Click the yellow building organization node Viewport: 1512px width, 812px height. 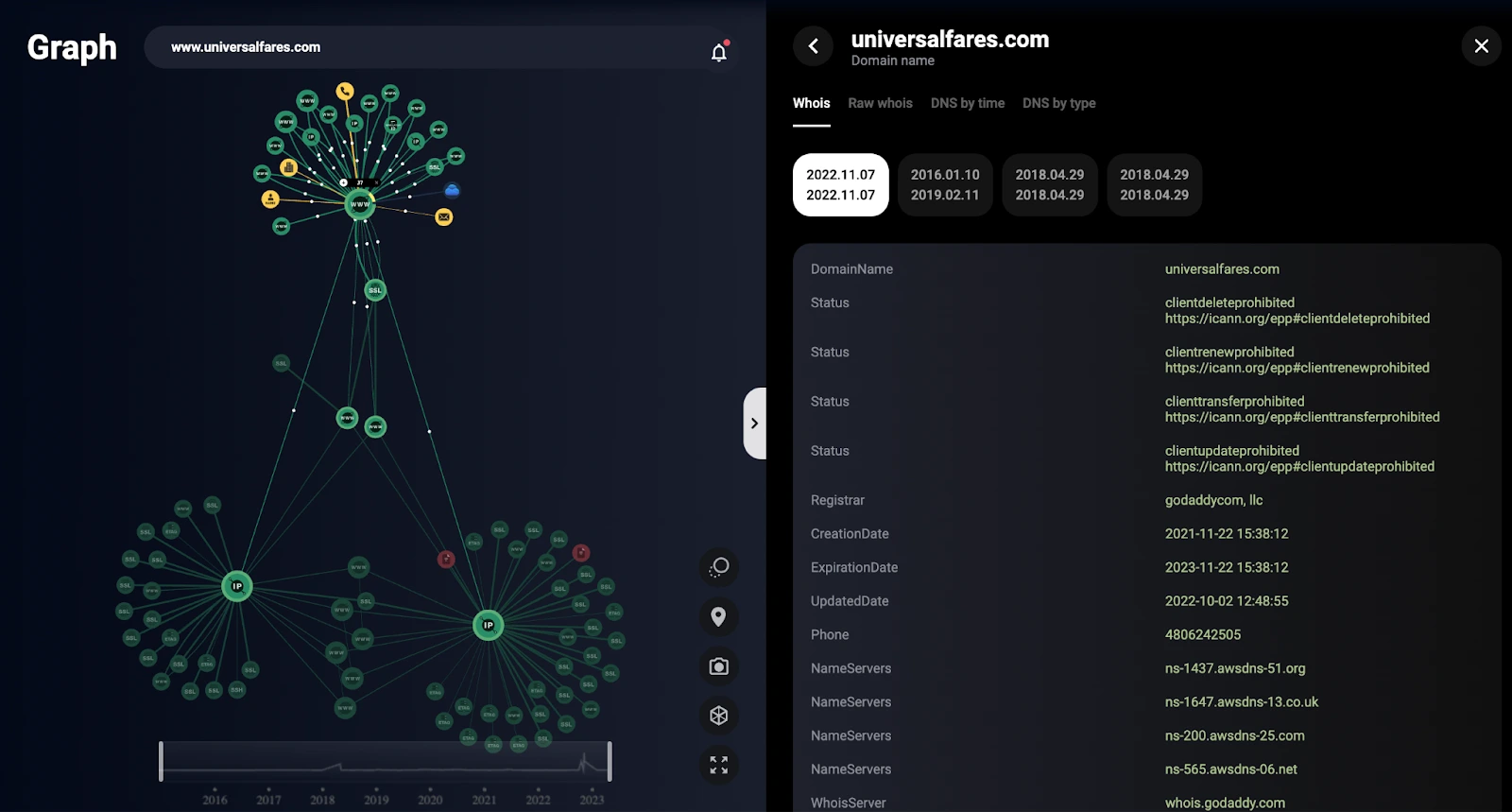point(289,167)
